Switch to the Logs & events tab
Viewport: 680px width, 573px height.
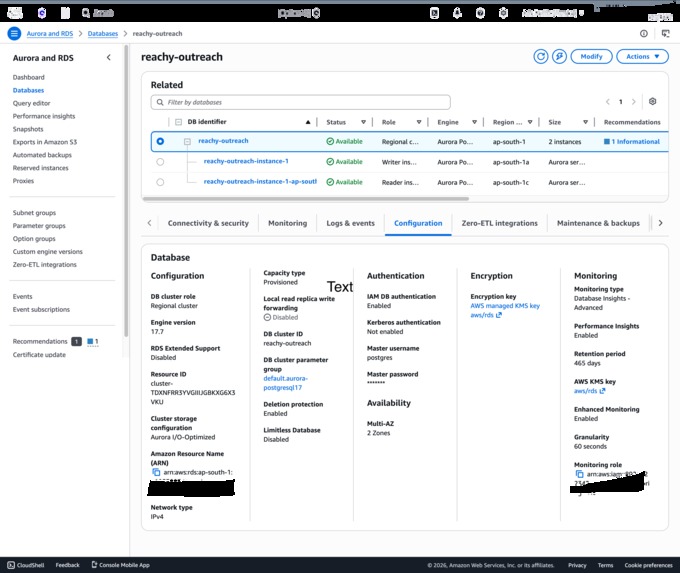click(350, 223)
